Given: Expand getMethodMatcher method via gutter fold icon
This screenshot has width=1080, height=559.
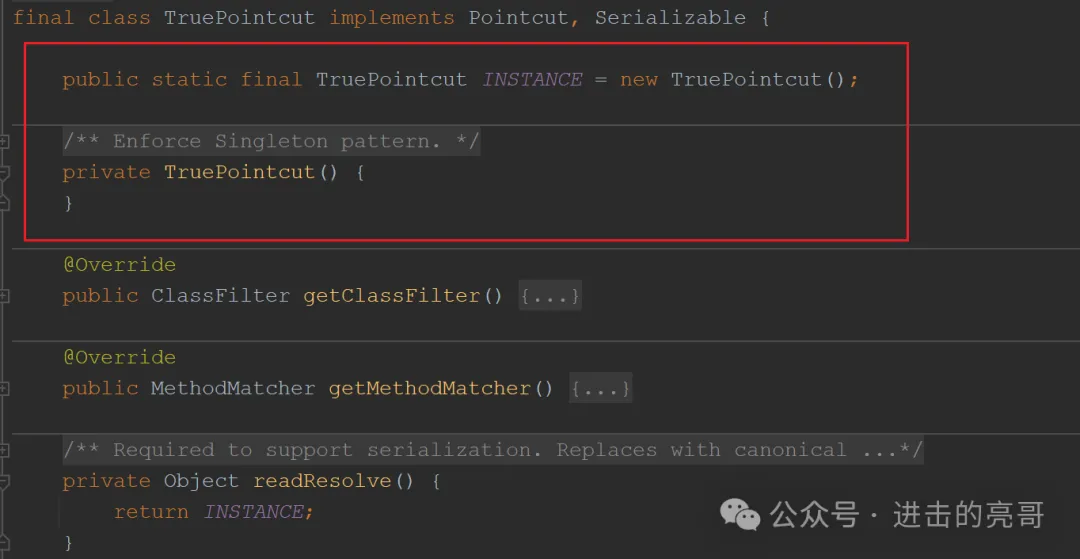Looking at the screenshot, I should [x=4, y=388].
